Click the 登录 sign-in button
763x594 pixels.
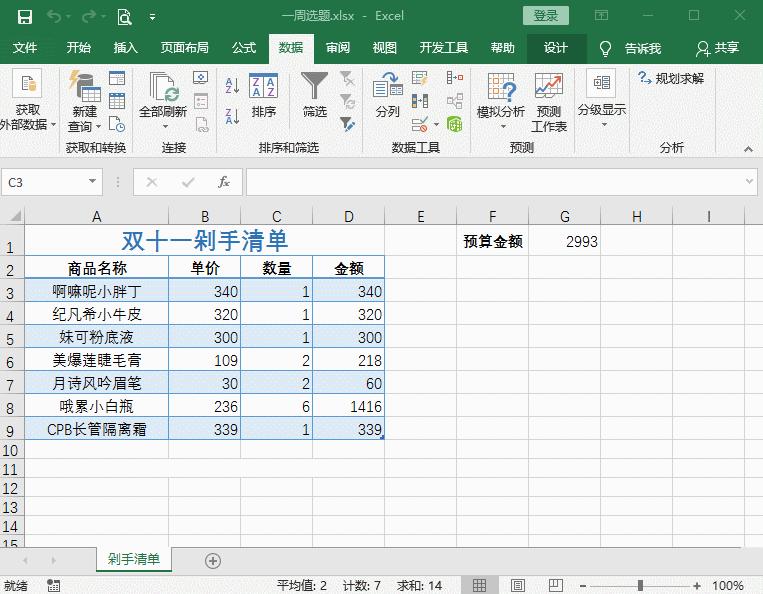[x=545, y=16]
